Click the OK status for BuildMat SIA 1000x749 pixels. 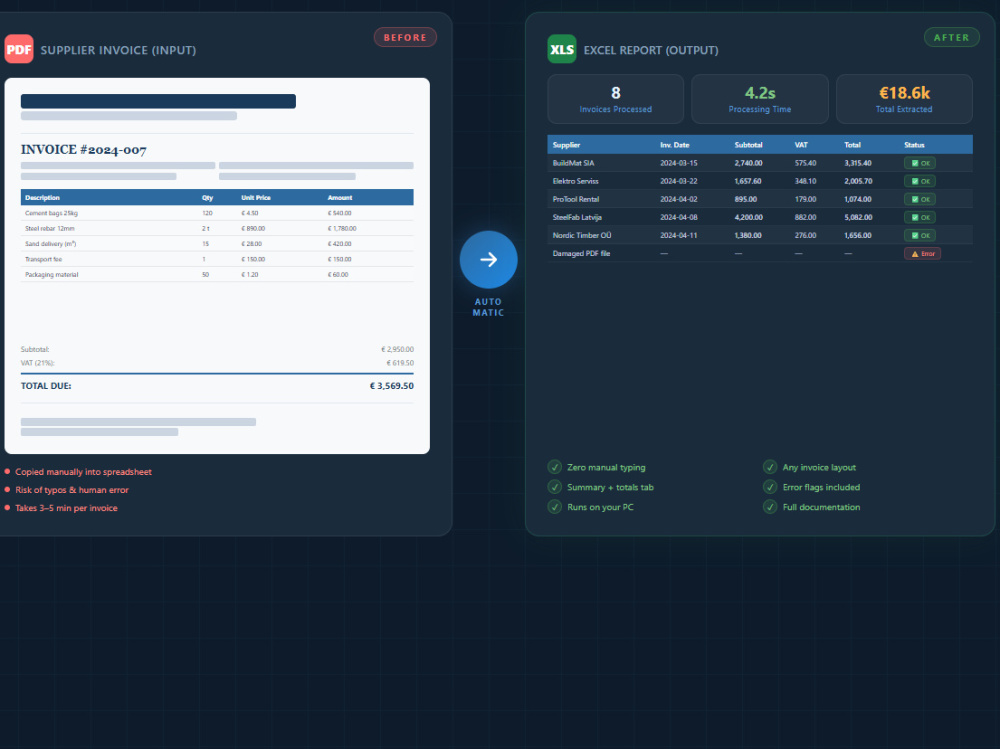(x=920, y=163)
